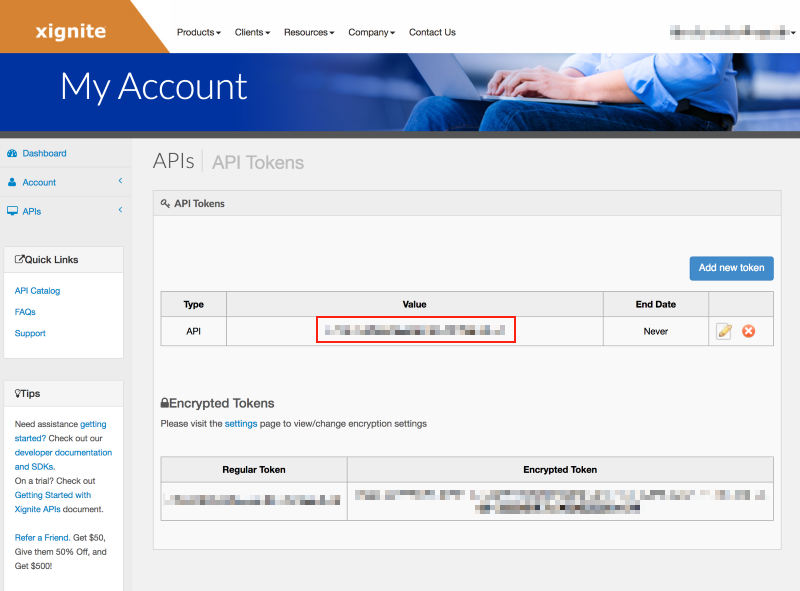Click the Quick Links external icon

coord(19,259)
